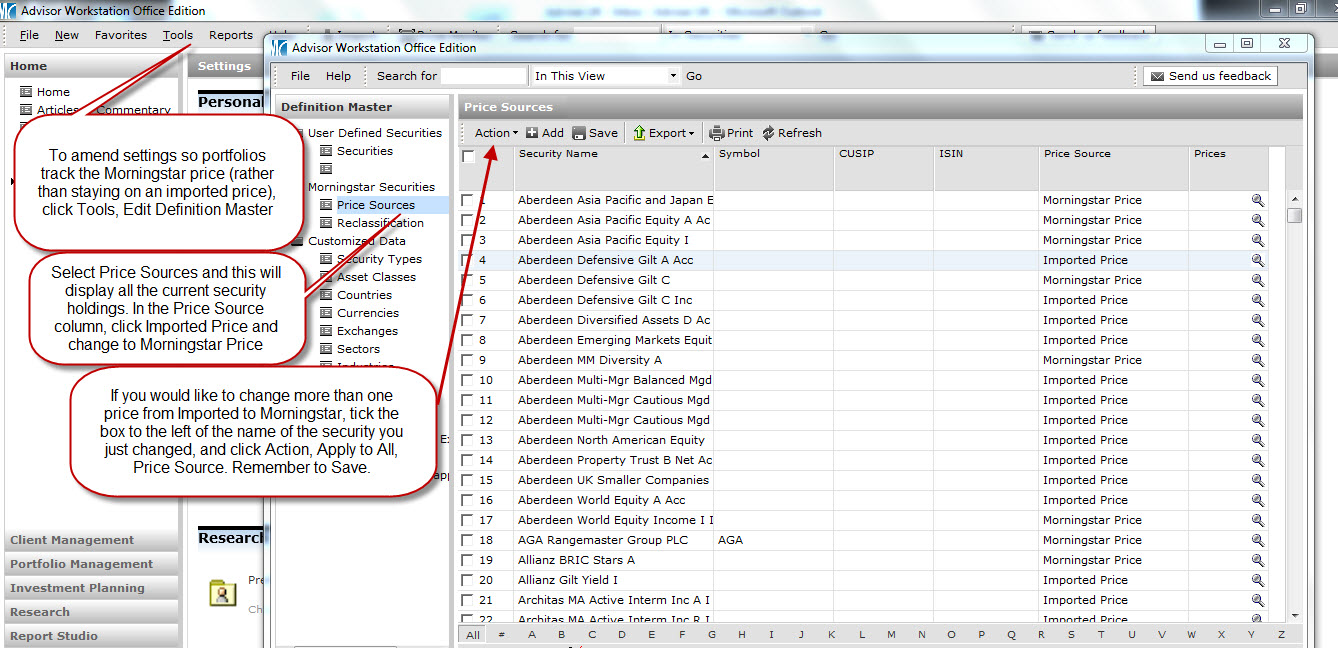This screenshot has width=1338, height=648.
Task: Open the Tools menu in the main window
Action: [x=178, y=35]
